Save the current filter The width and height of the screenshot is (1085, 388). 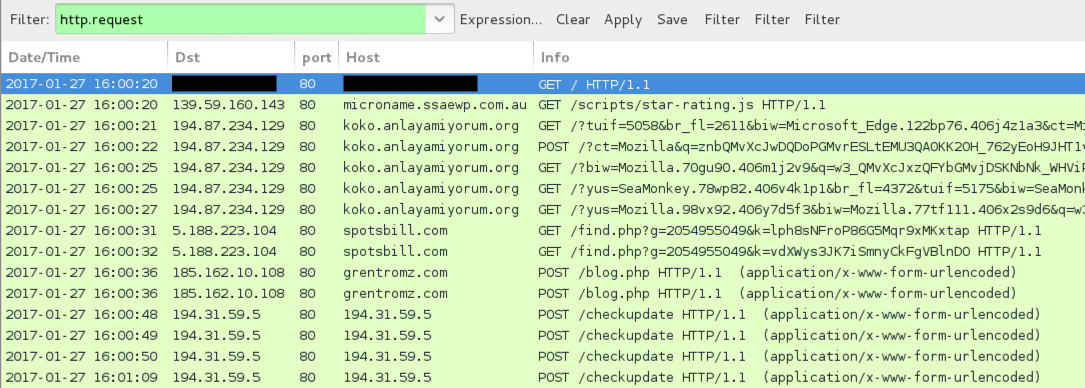673,19
